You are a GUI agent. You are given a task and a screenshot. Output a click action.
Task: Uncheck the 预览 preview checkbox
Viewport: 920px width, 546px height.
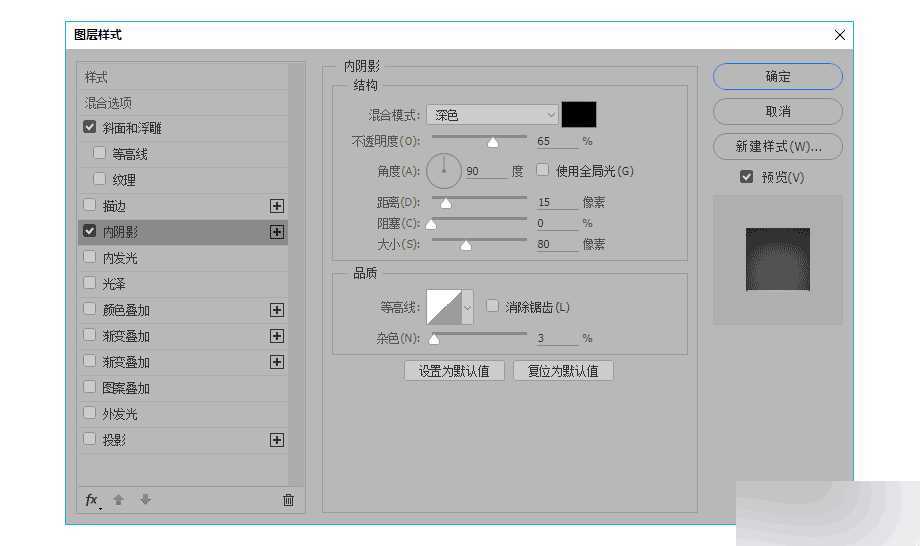click(x=746, y=177)
